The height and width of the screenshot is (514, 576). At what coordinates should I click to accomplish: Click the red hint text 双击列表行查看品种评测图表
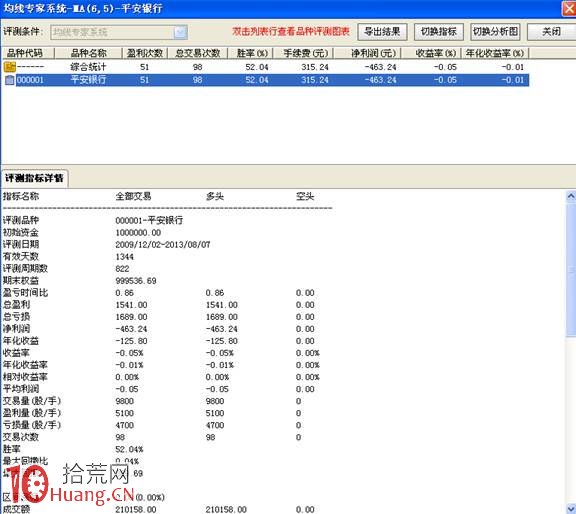291,32
